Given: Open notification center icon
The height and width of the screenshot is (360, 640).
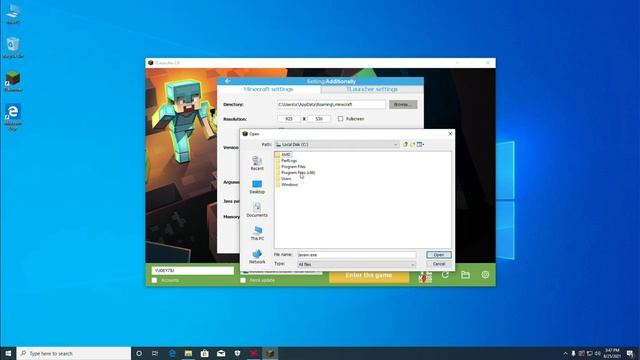Looking at the screenshot, I should point(631,353).
